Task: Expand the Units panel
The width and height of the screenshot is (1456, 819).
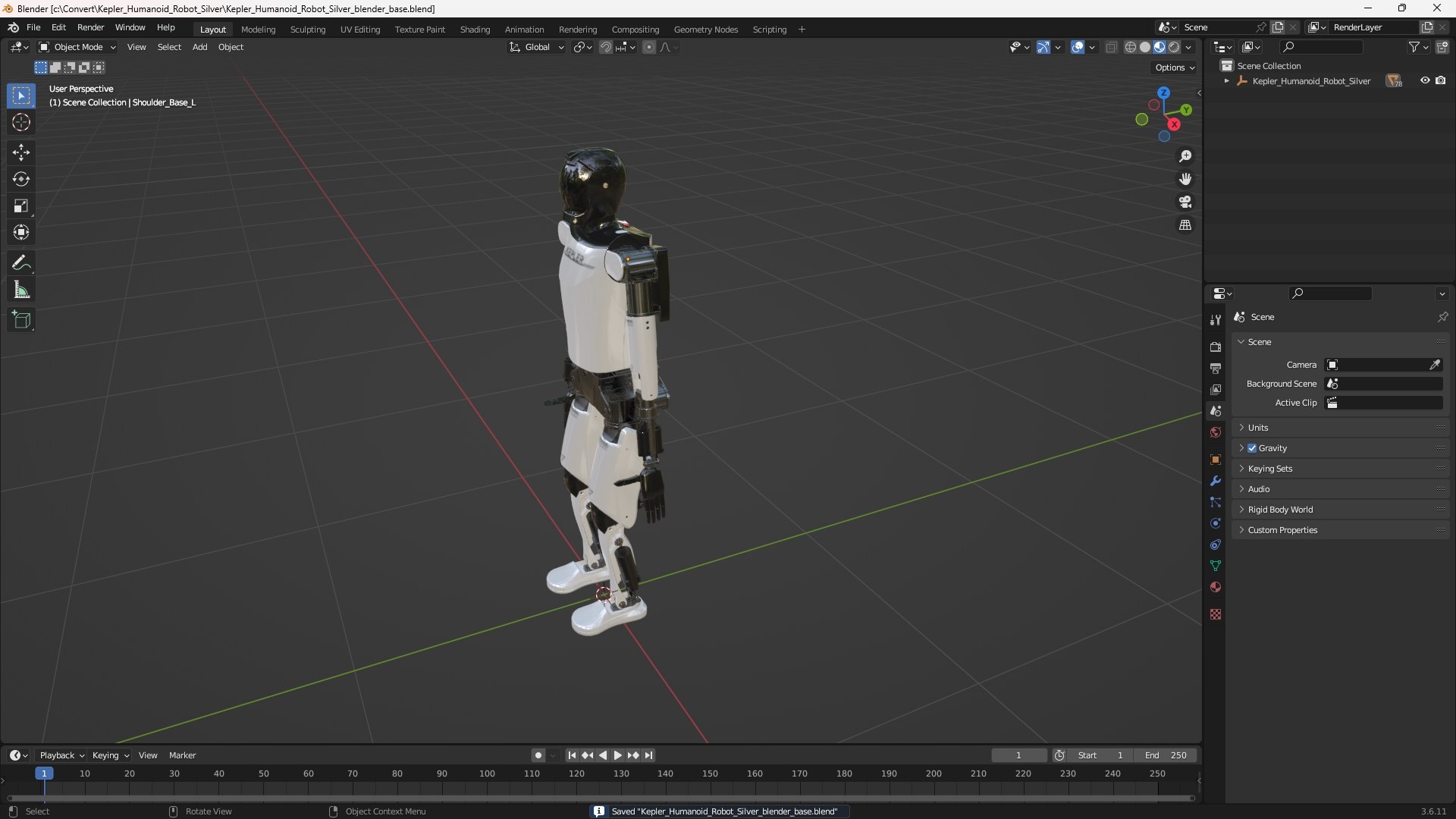Action: point(1258,428)
